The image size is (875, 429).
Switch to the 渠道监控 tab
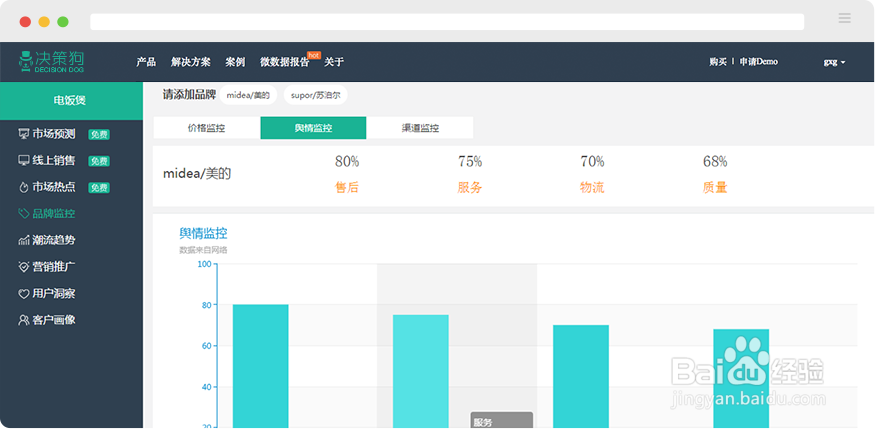[420, 128]
